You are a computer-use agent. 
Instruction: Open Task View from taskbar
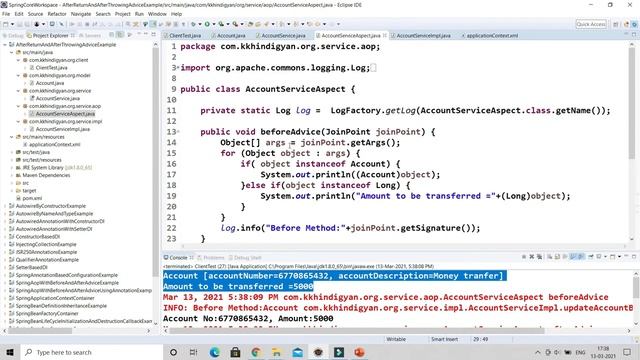(193, 352)
